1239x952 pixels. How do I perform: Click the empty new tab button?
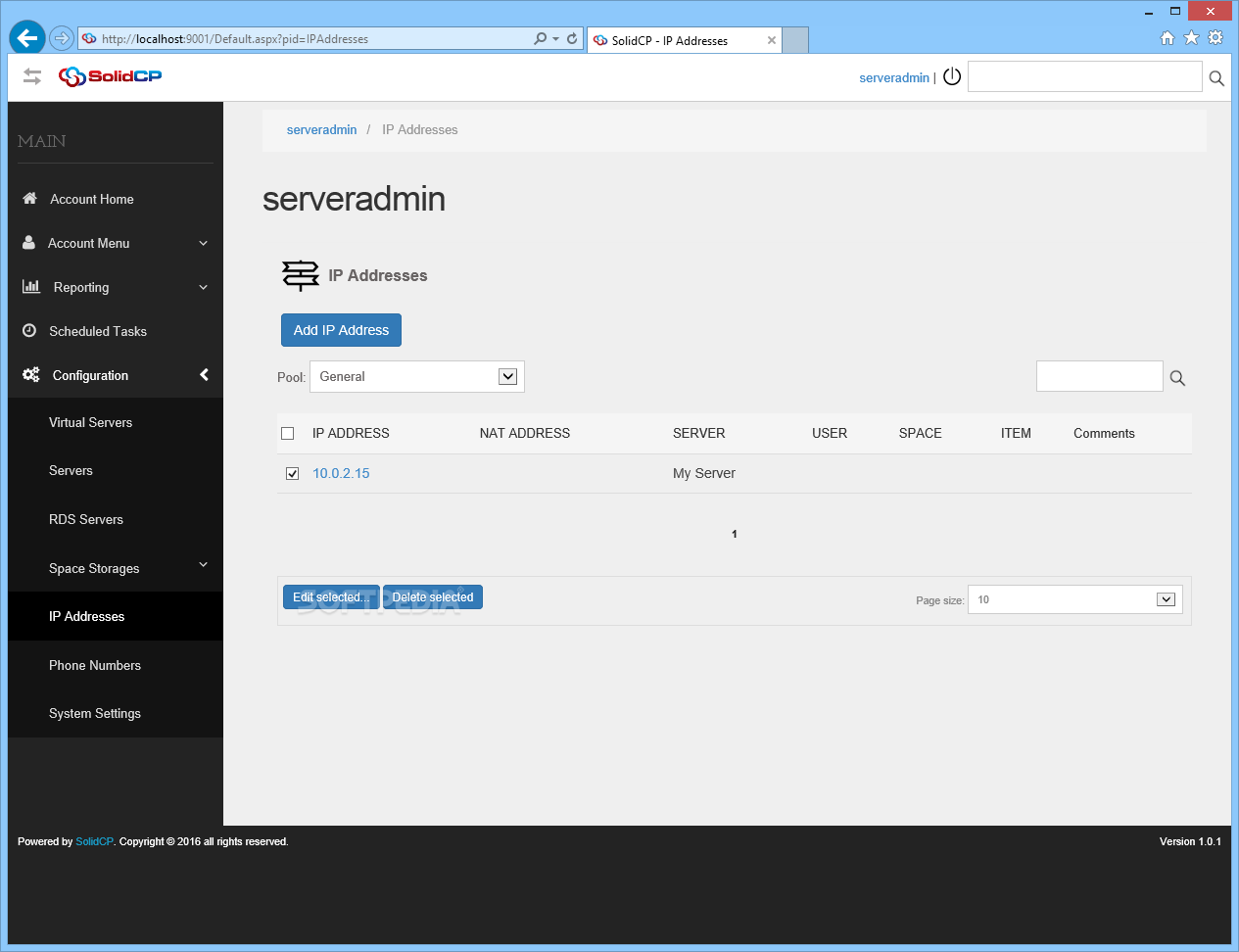click(x=795, y=40)
